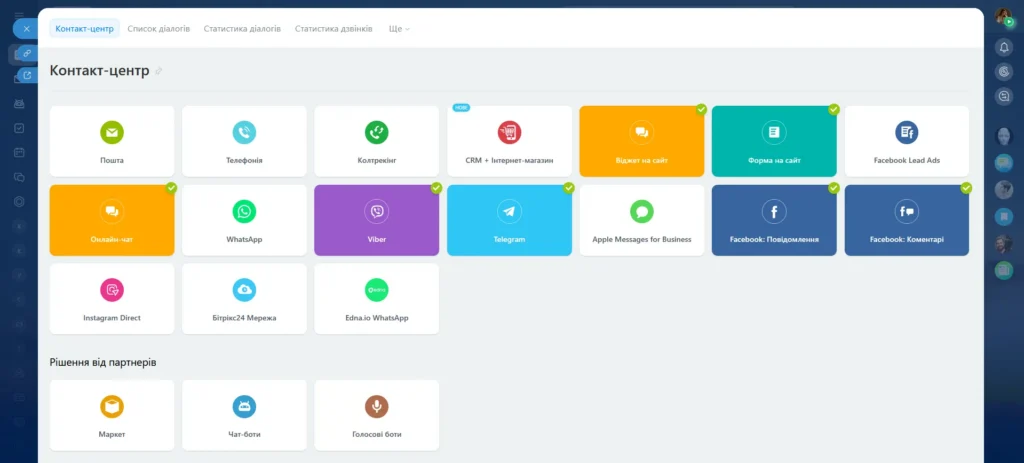This screenshot has height=463, width=1024.
Task: Click the edit pencil beside Контакт-центр title
Action: pyautogui.click(x=158, y=71)
